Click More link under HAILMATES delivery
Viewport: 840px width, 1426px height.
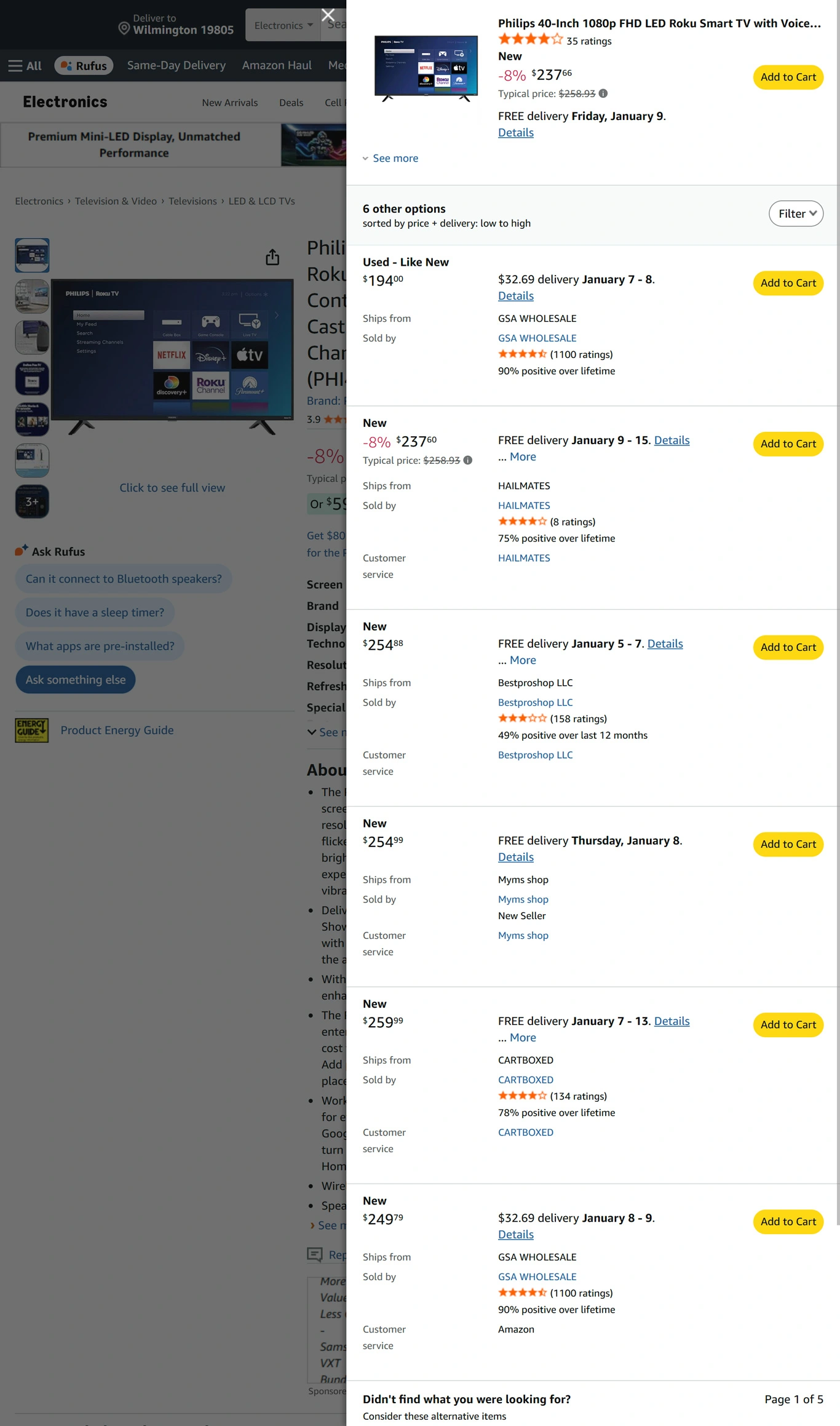tap(523, 456)
